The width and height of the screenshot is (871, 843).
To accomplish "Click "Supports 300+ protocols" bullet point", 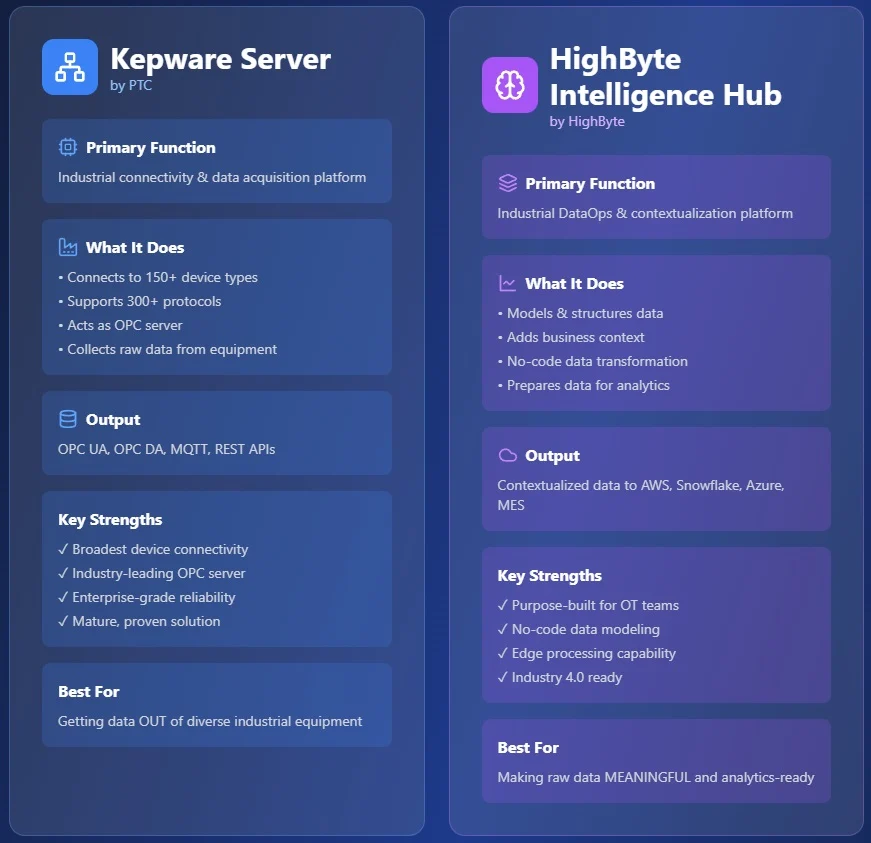I will coord(140,301).
